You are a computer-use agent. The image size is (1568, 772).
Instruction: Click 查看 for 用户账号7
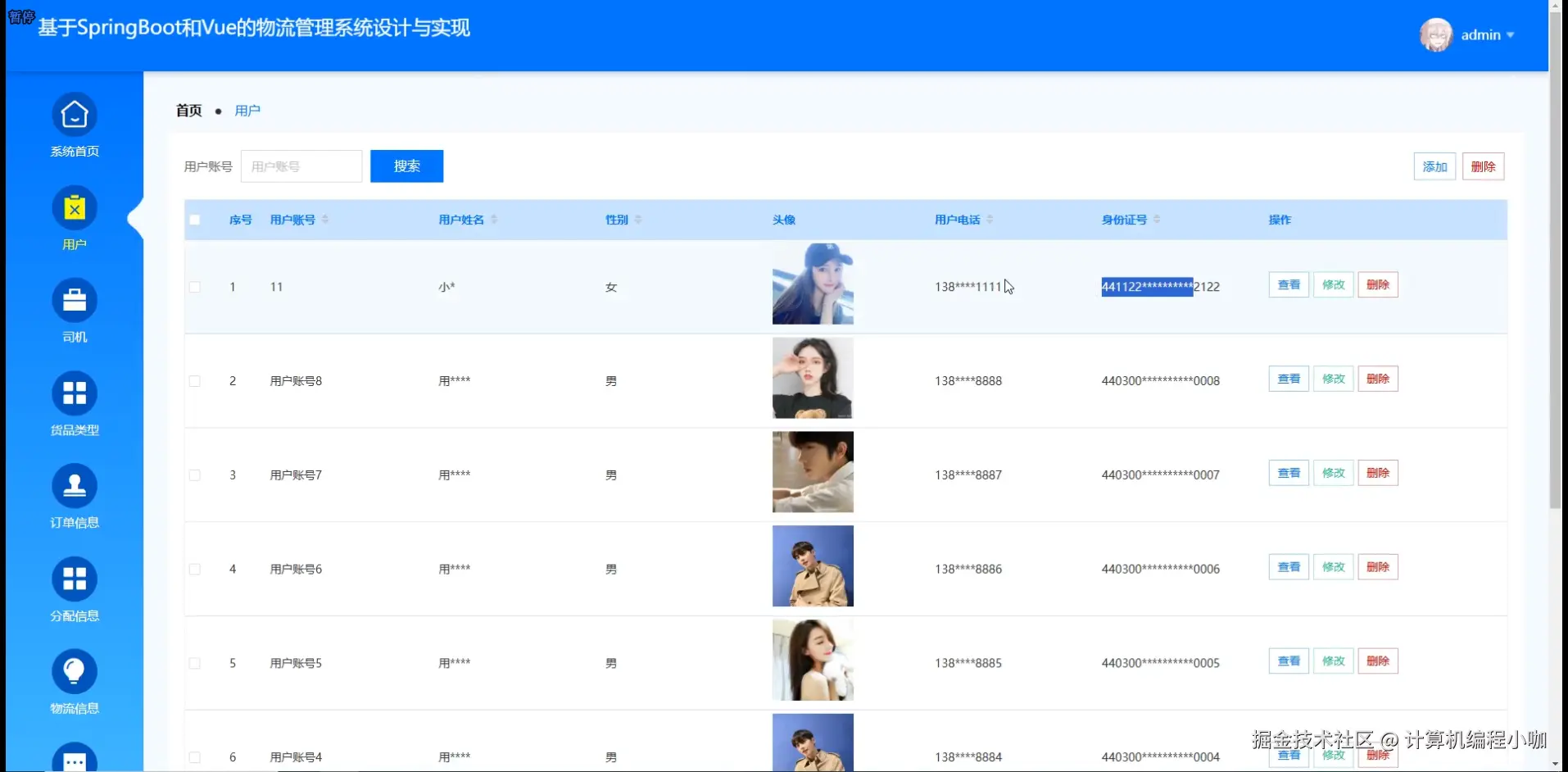[1289, 474]
